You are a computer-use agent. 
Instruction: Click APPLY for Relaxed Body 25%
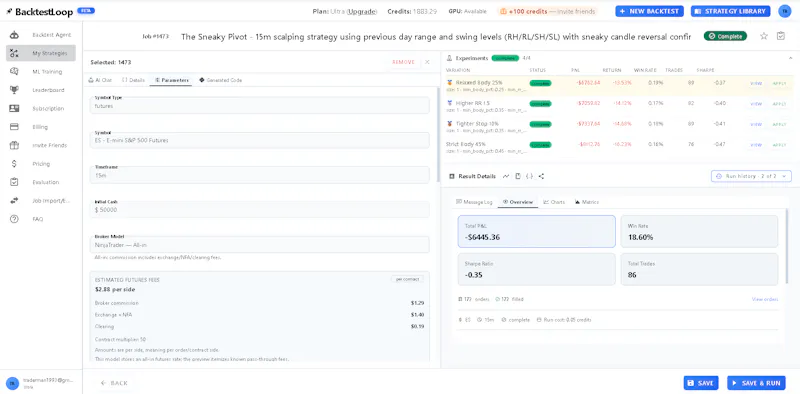pyautogui.click(x=779, y=83)
